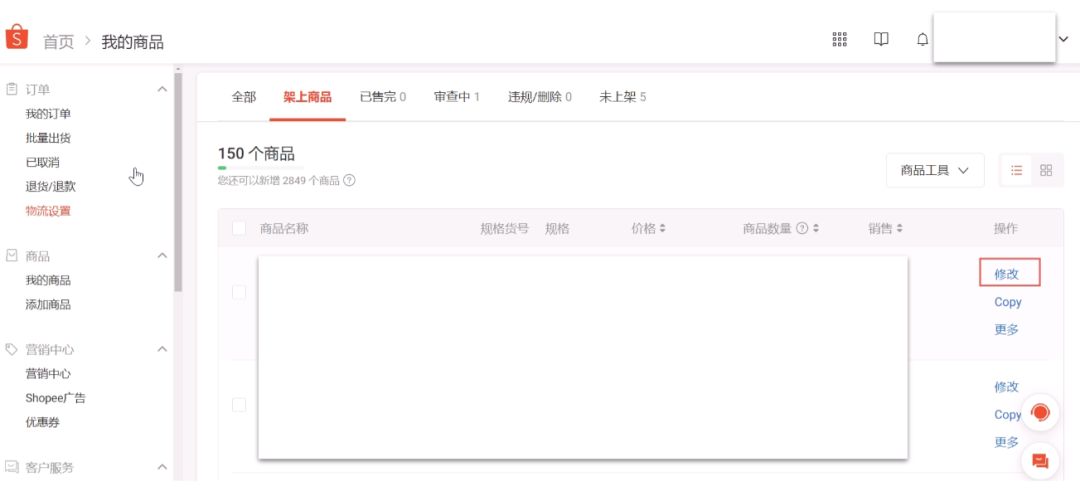Click 修改 for the second product
Viewport: 1080px width, 496px height.
coord(1006,386)
